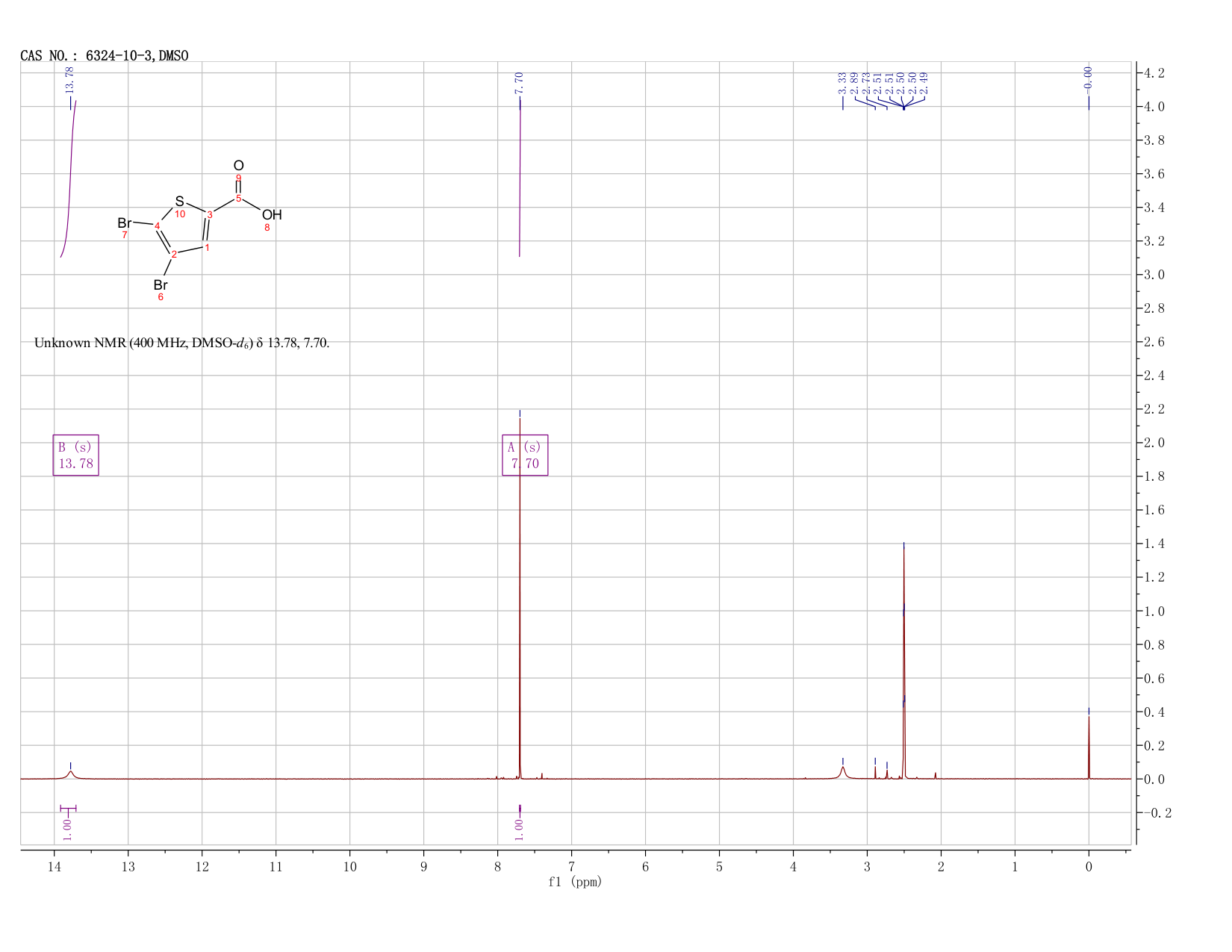Click the 2.89 peak label
This screenshot has width=1232, height=952.
click(853, 82)
